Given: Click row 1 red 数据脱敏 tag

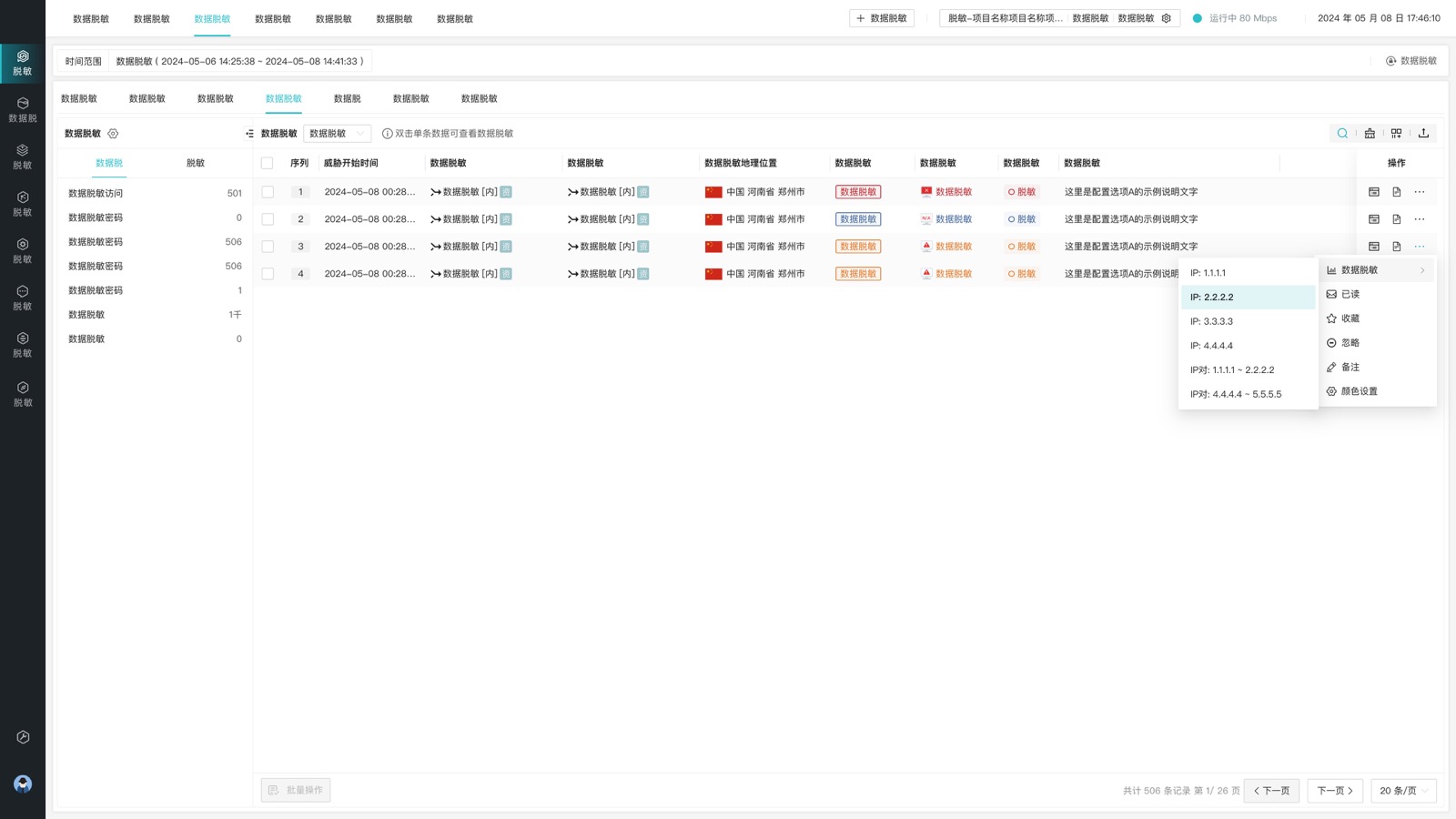Looking at the screenshot, I should pyautogui.click(x=858, y=192).
